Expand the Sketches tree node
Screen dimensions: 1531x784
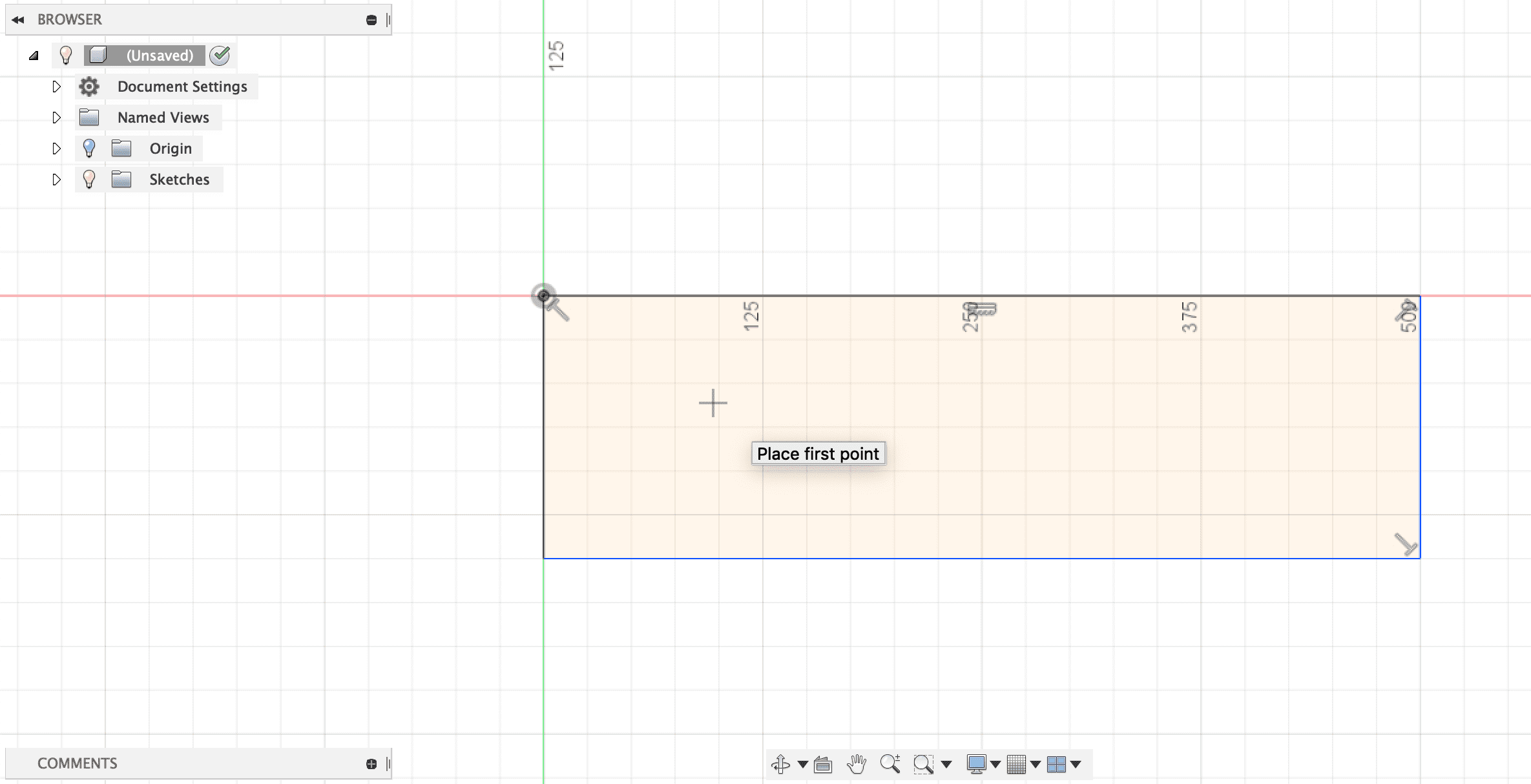click(x=57, y=180)
